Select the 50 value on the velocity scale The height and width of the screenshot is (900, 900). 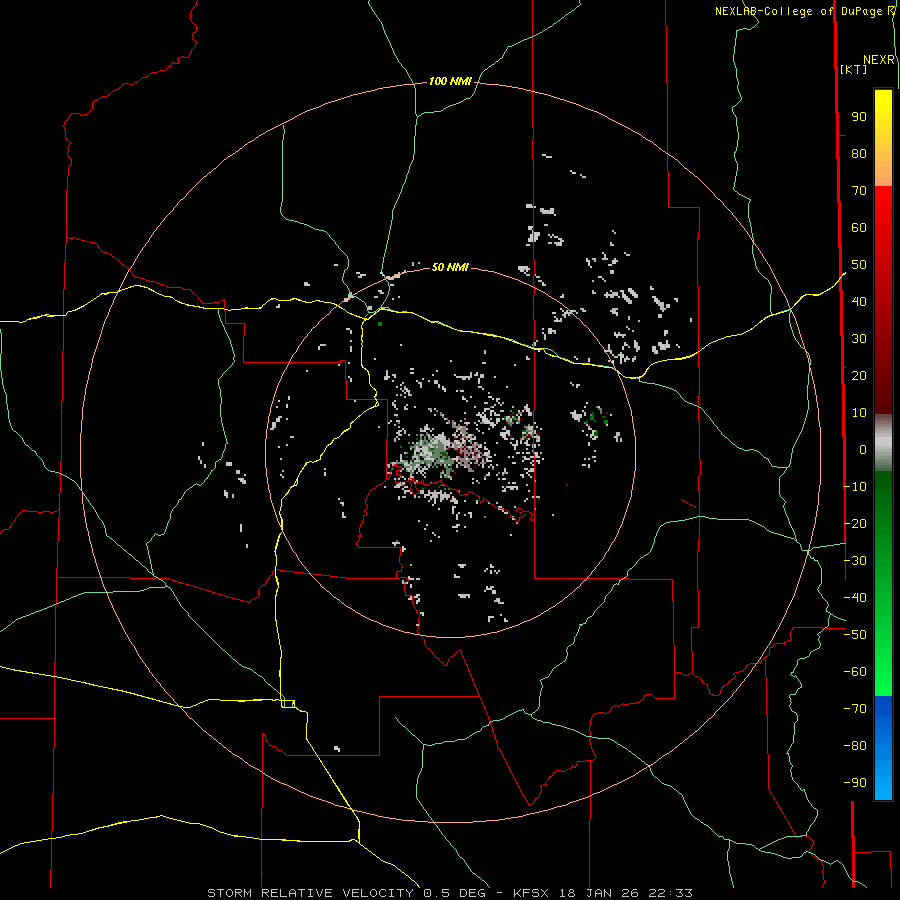click(x=859, y=265)
